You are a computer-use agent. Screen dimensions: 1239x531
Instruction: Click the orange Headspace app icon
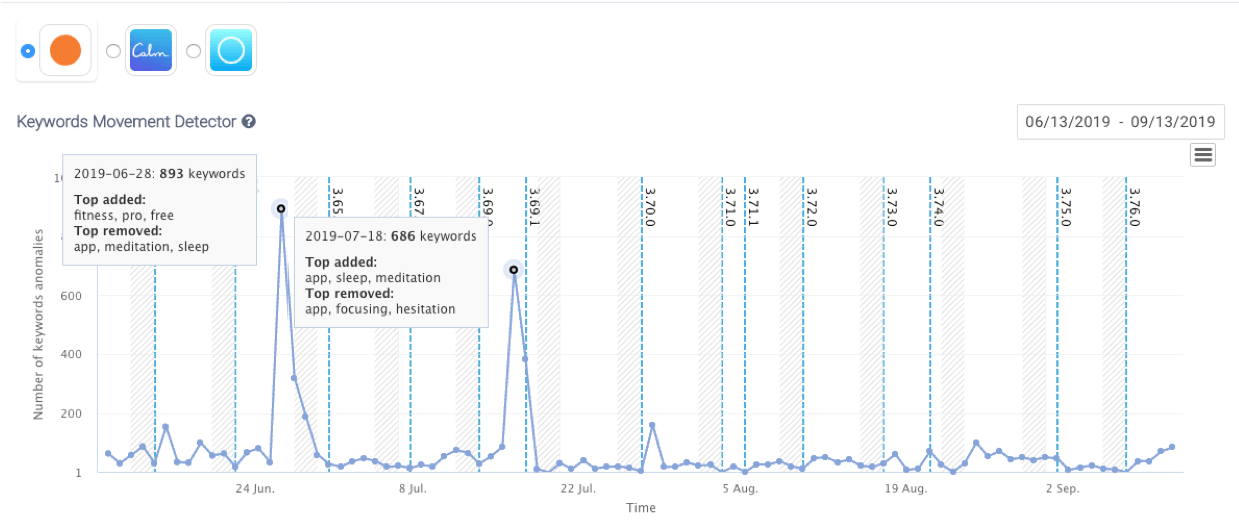(x=65, y=51)
